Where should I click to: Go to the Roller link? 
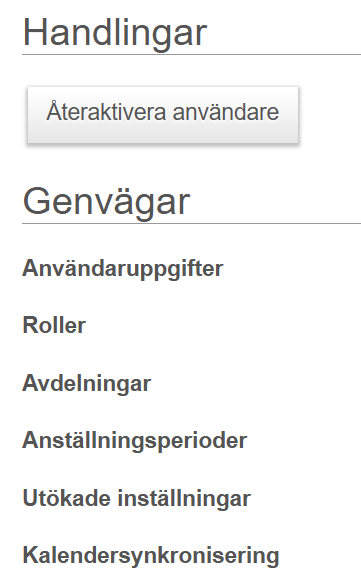(54, 325)
